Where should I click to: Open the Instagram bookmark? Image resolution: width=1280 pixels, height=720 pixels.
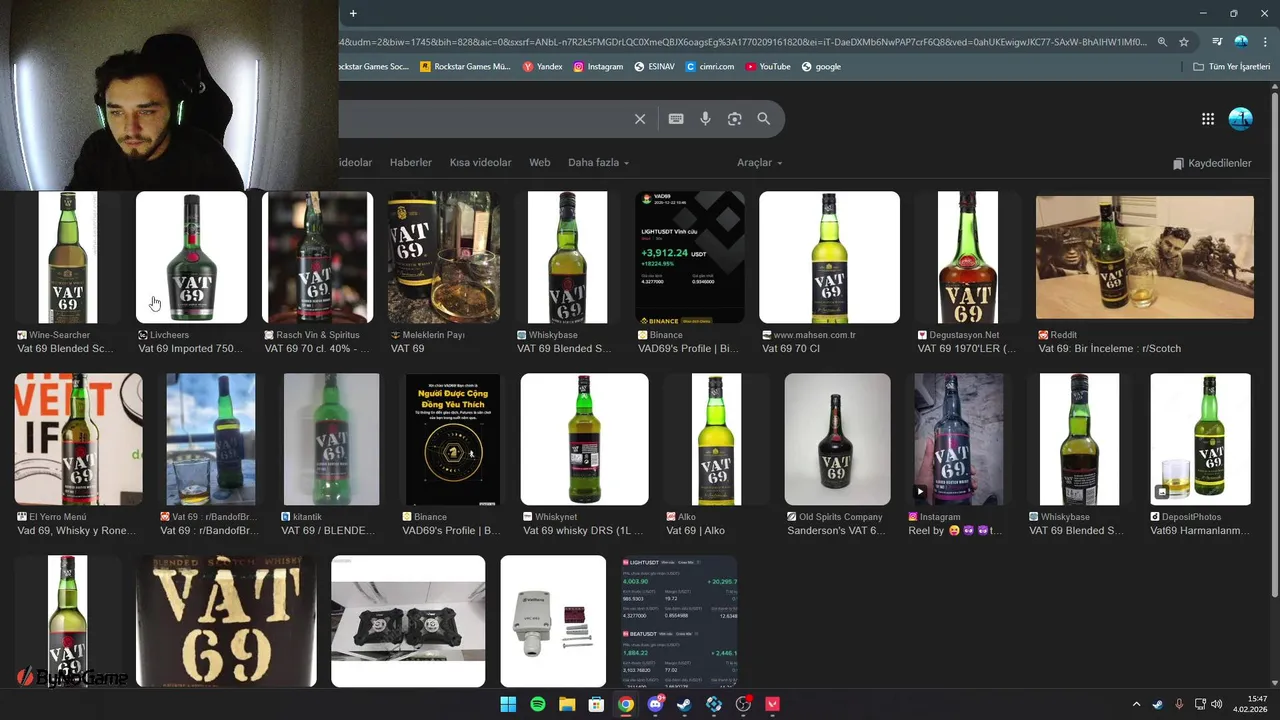click(x=598, y=67)
